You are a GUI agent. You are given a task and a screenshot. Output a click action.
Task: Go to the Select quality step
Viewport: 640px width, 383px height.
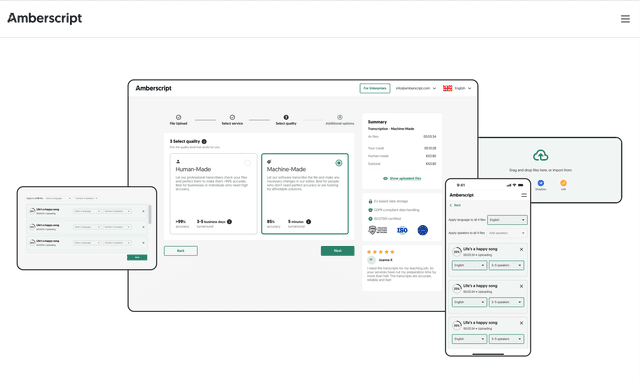[286, 120]
